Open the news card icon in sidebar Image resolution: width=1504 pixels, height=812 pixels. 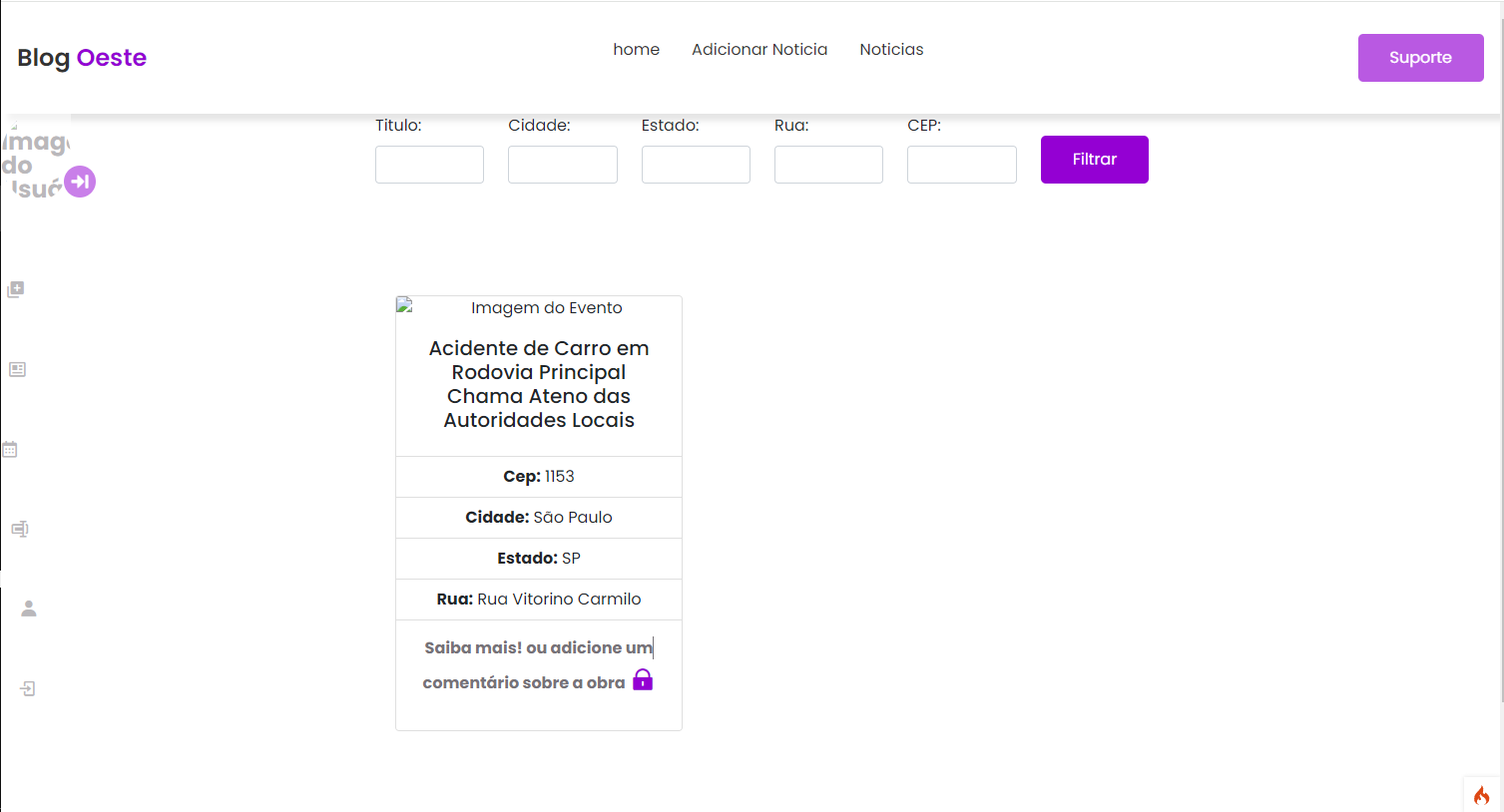(17, 369)
